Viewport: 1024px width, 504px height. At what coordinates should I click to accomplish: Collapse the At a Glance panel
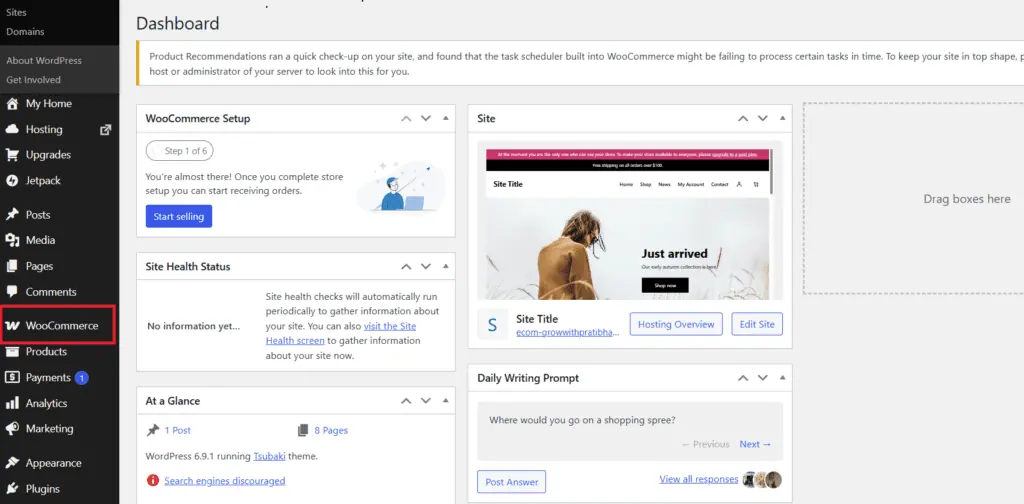446,400
